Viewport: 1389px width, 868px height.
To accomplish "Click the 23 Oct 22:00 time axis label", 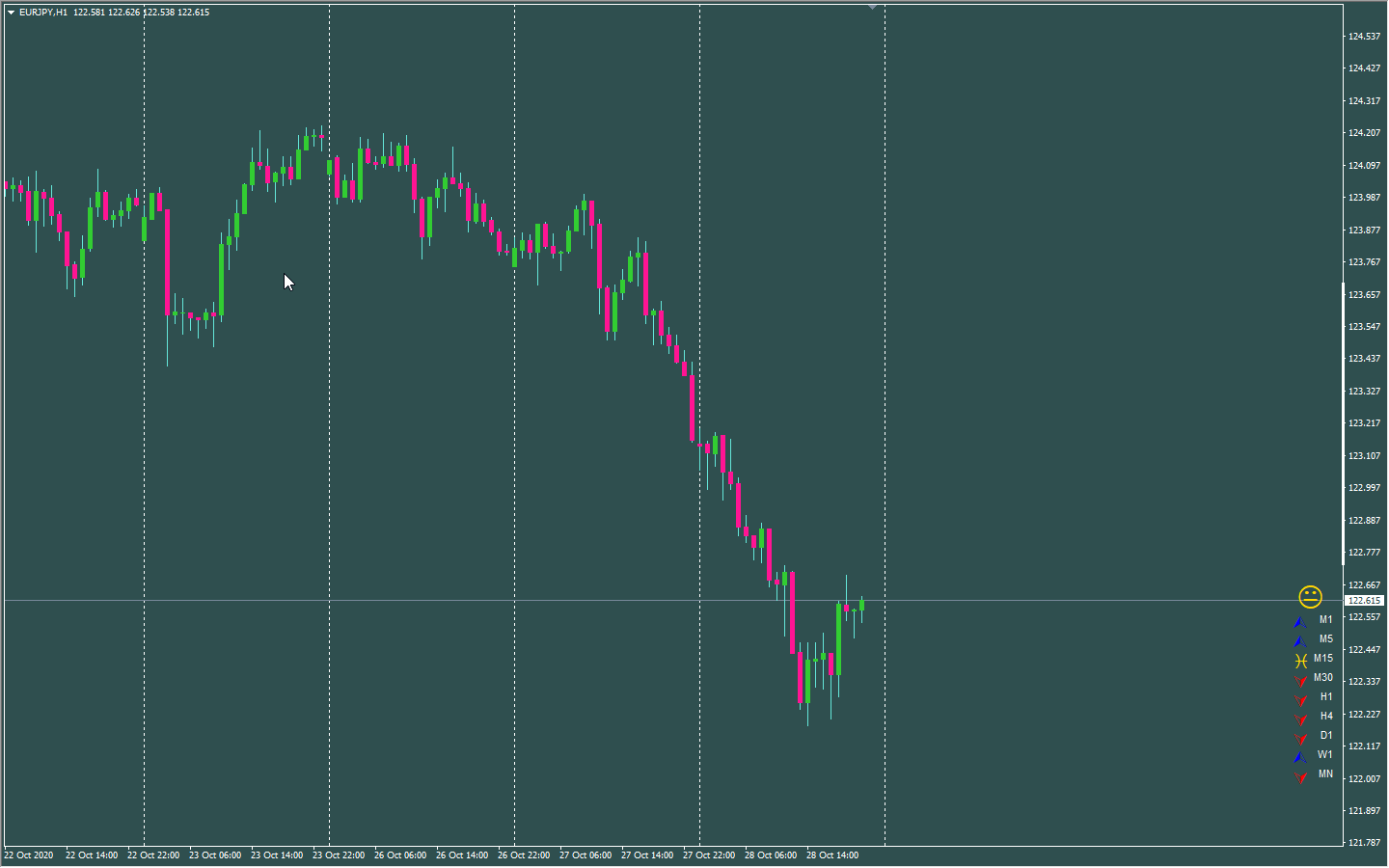I will 339,855.
